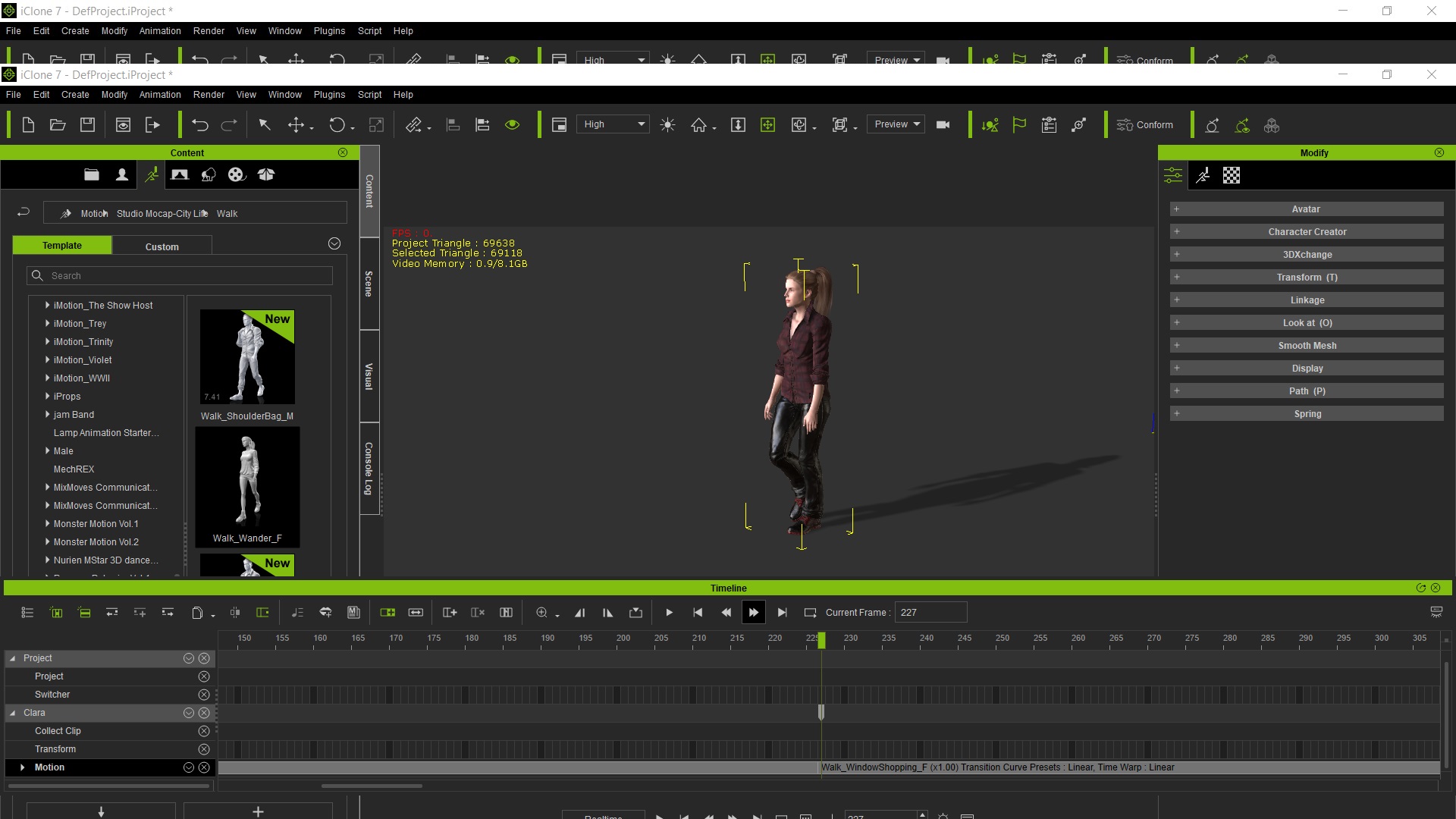Toggle the X button on Collect Clip track

(x=204, y=731)
